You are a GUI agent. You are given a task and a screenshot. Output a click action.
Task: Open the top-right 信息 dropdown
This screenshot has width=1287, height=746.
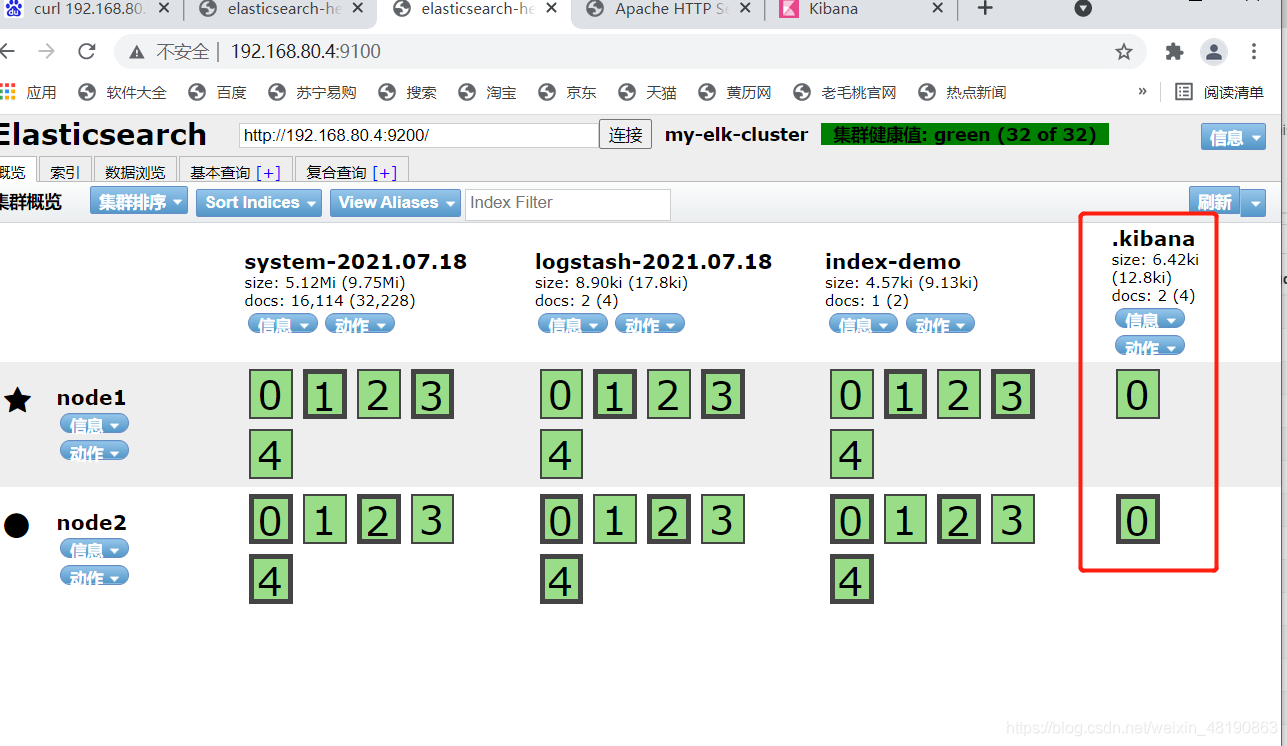click(x=1233, y=137)
